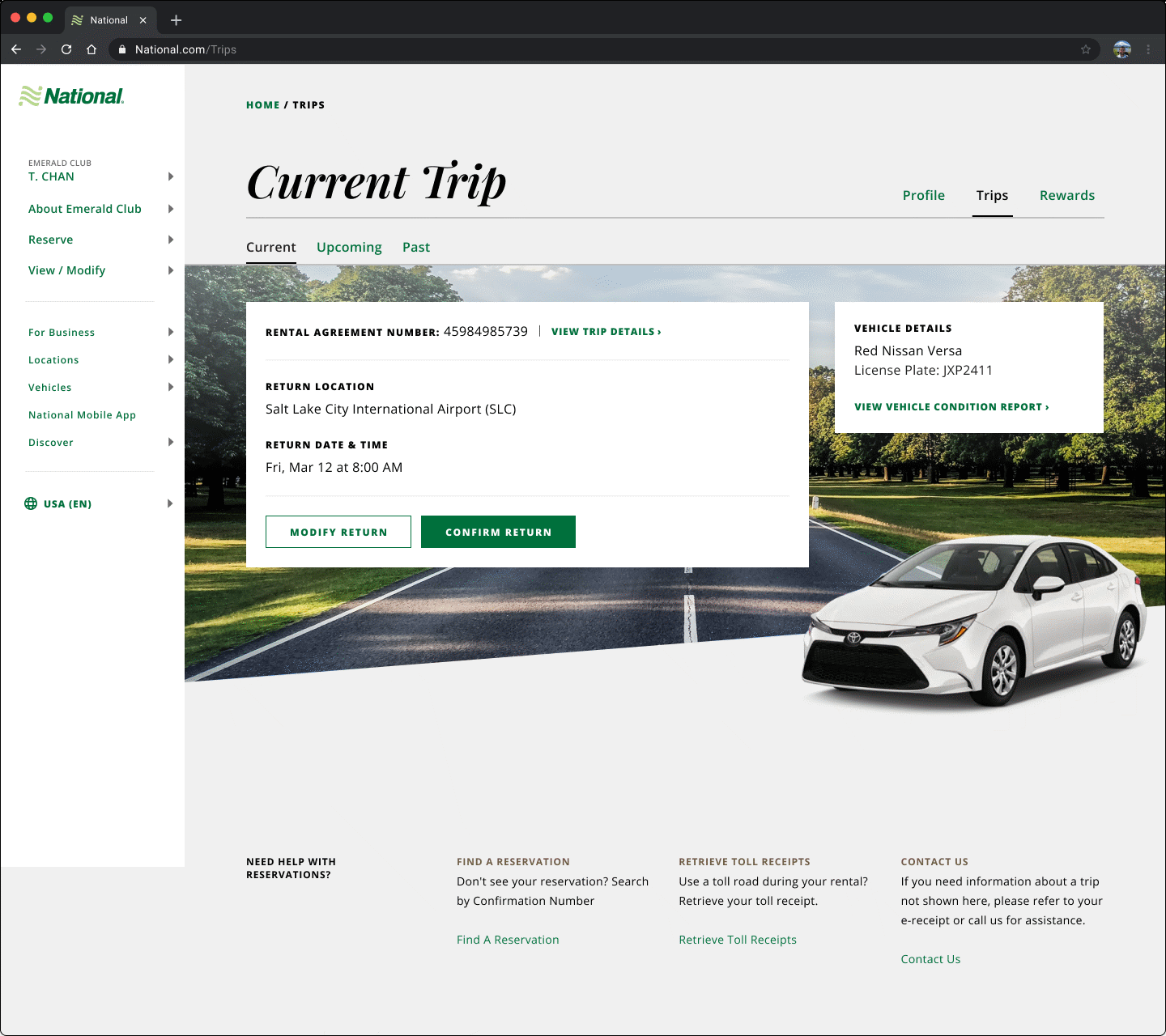Open the browser home icon
The width and height of the screenshot is (1166, 1036).
point(91,49)
